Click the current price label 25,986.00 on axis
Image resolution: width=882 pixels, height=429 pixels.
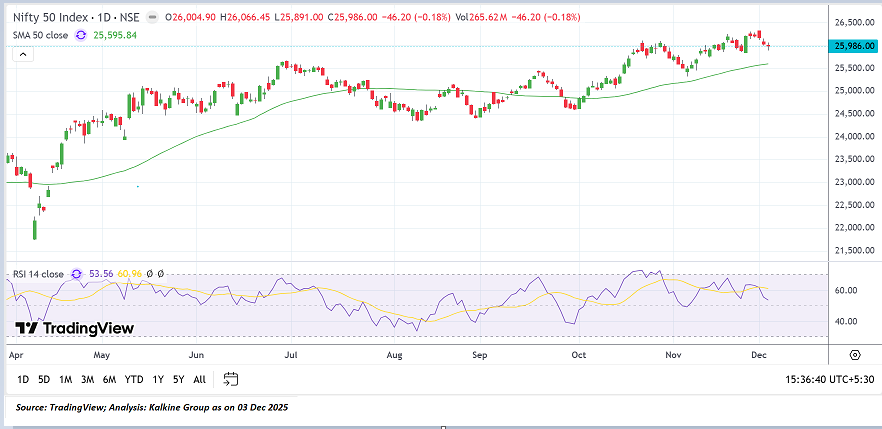(853, 46)
